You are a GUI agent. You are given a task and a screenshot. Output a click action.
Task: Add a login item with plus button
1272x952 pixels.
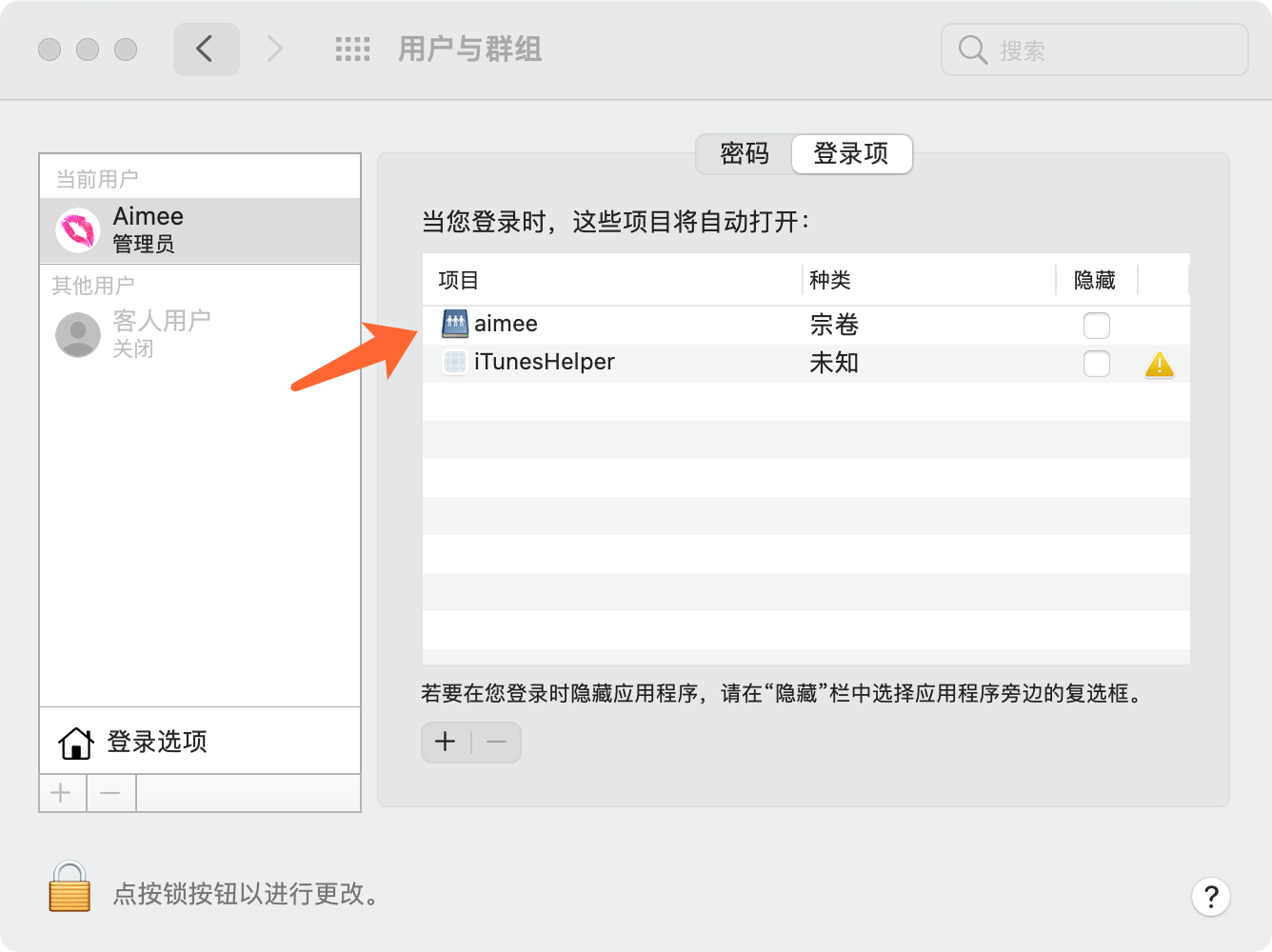tap(446, 743)
